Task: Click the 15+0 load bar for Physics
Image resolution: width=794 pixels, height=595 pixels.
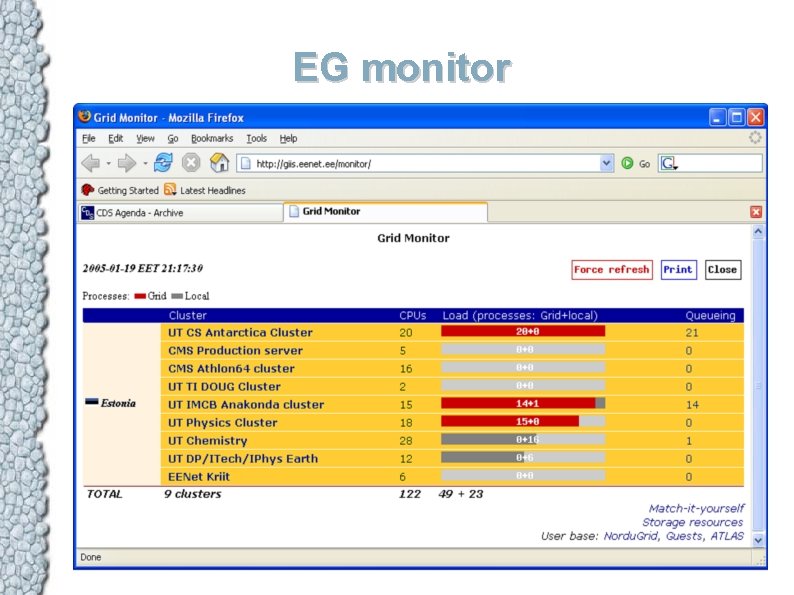Action: pos(523,421)
